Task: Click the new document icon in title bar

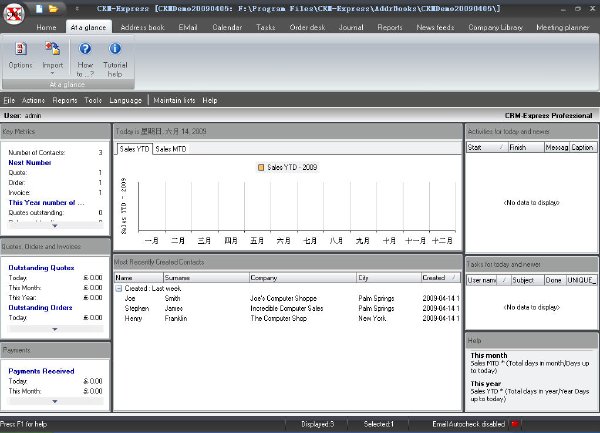Action: click(39, 8)
